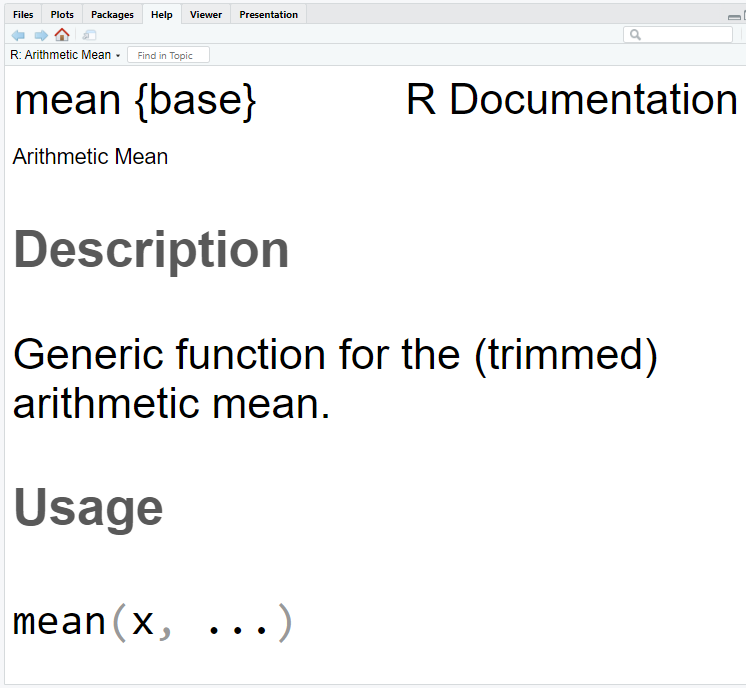Switch to the Files tab
Viewport: 746px width, 688px height.
click(x=23, y=15)
